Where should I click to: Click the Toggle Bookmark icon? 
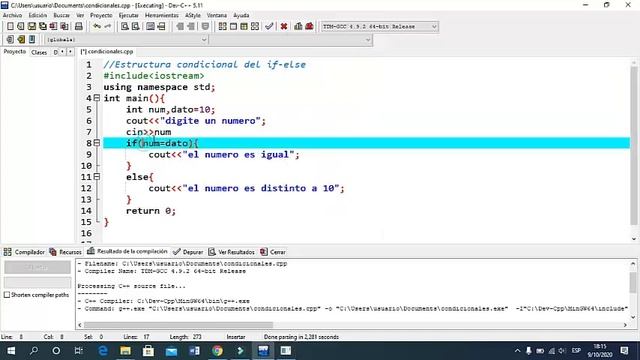click(151, 27)
